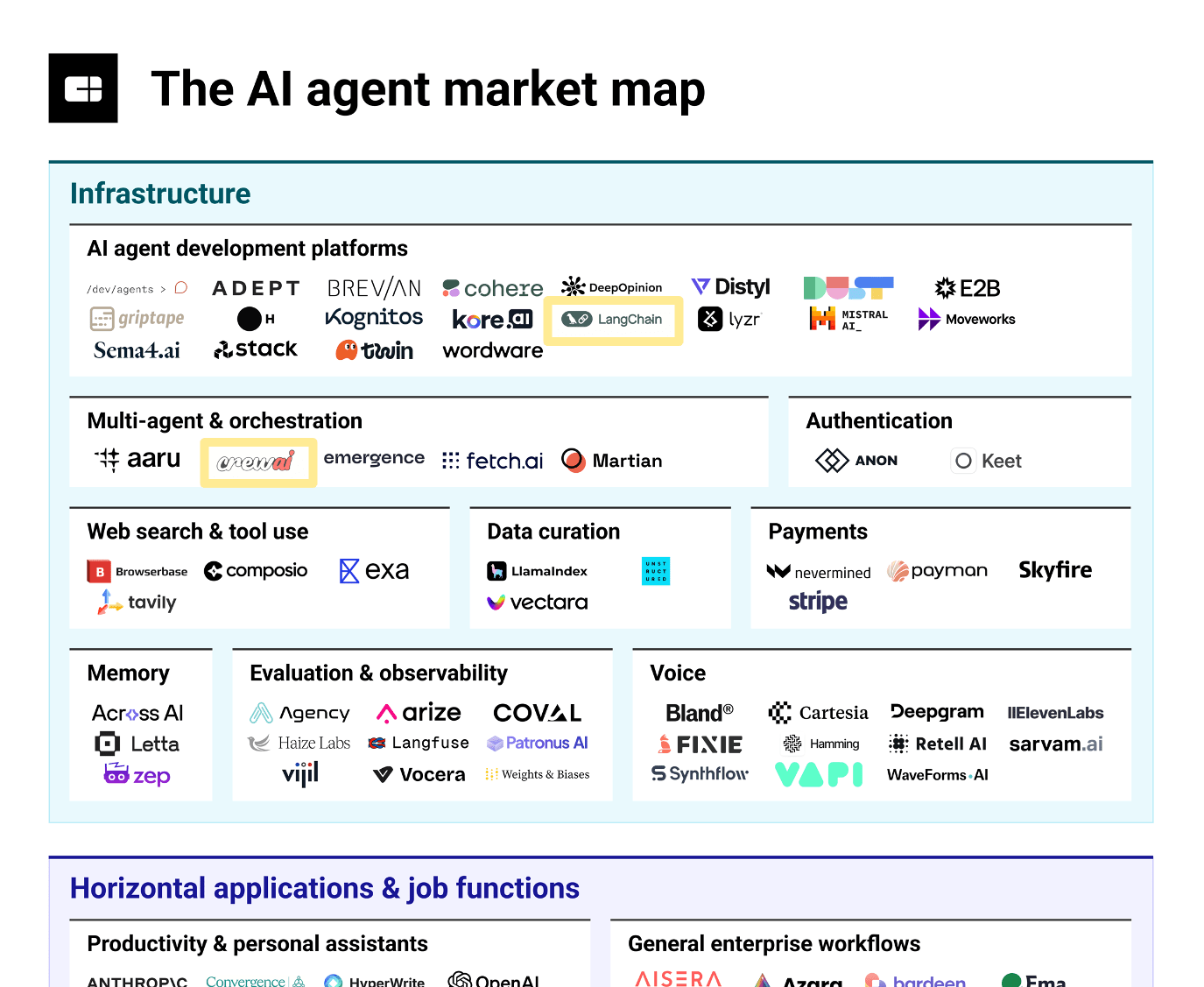This screenshot has width=1204, height=987.
Task: Click the Vectara entry in Data curation
Action: coord(537,602)
